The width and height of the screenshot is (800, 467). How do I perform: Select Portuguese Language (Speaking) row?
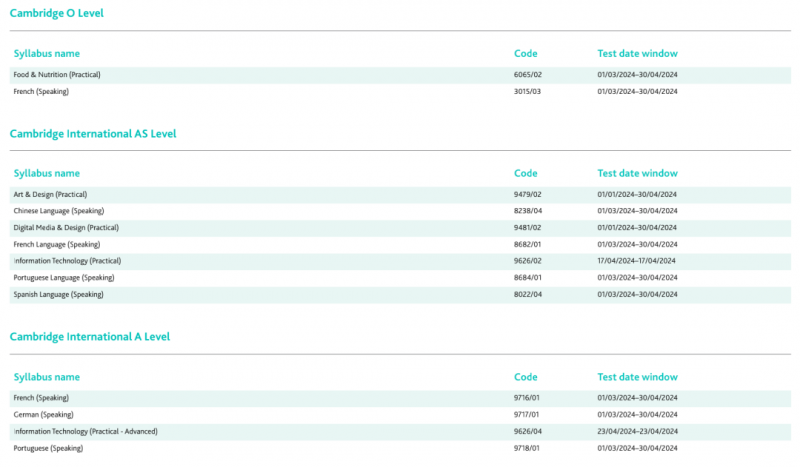pyautogui.click(x=400, y=278)
